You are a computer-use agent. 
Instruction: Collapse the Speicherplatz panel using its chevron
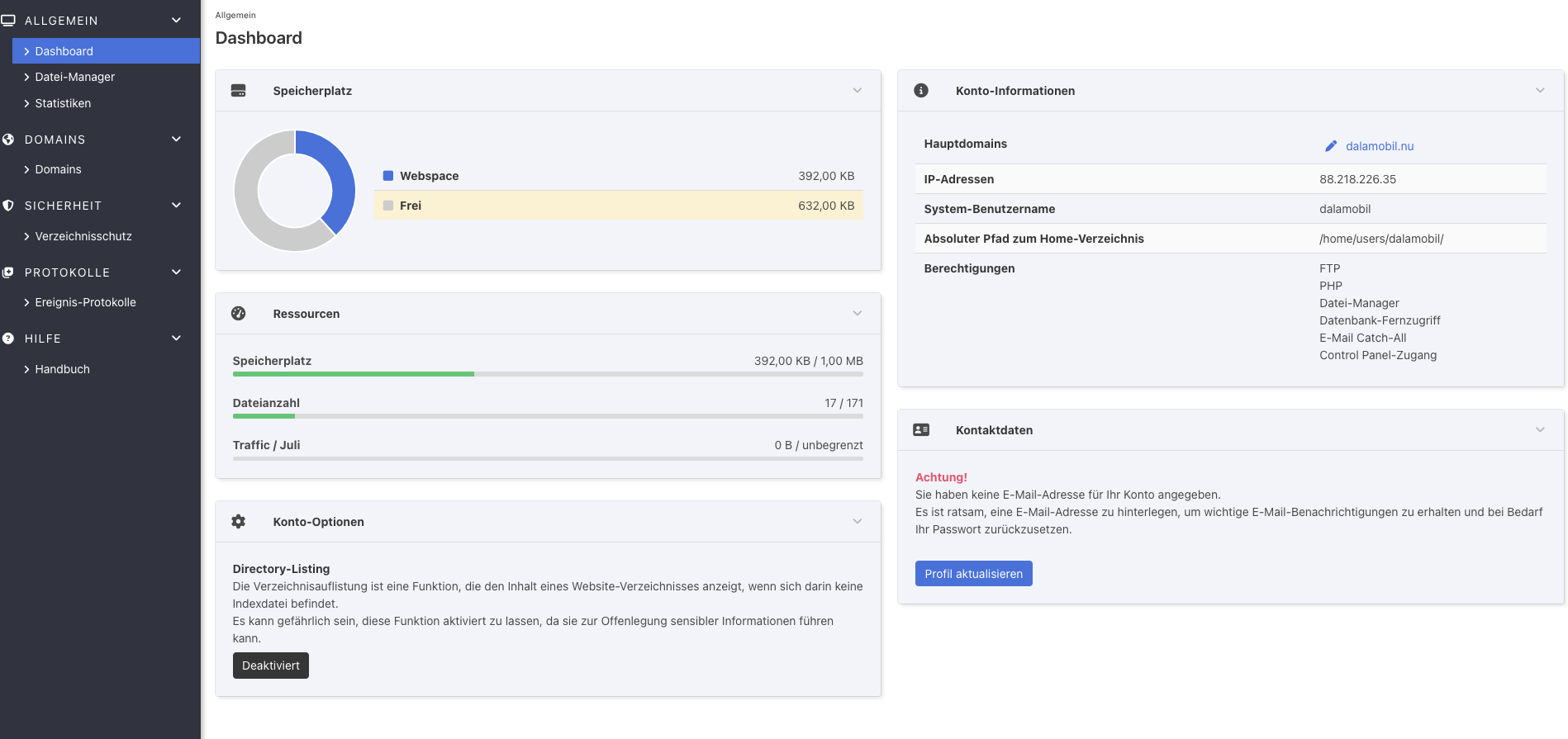858,91
